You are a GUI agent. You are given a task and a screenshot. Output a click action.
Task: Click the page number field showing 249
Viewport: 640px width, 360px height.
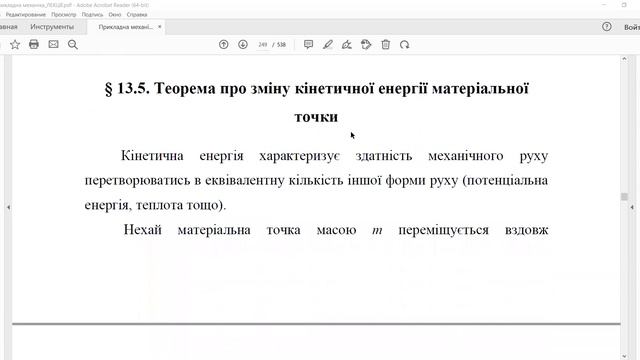click(x=262, y=44)
